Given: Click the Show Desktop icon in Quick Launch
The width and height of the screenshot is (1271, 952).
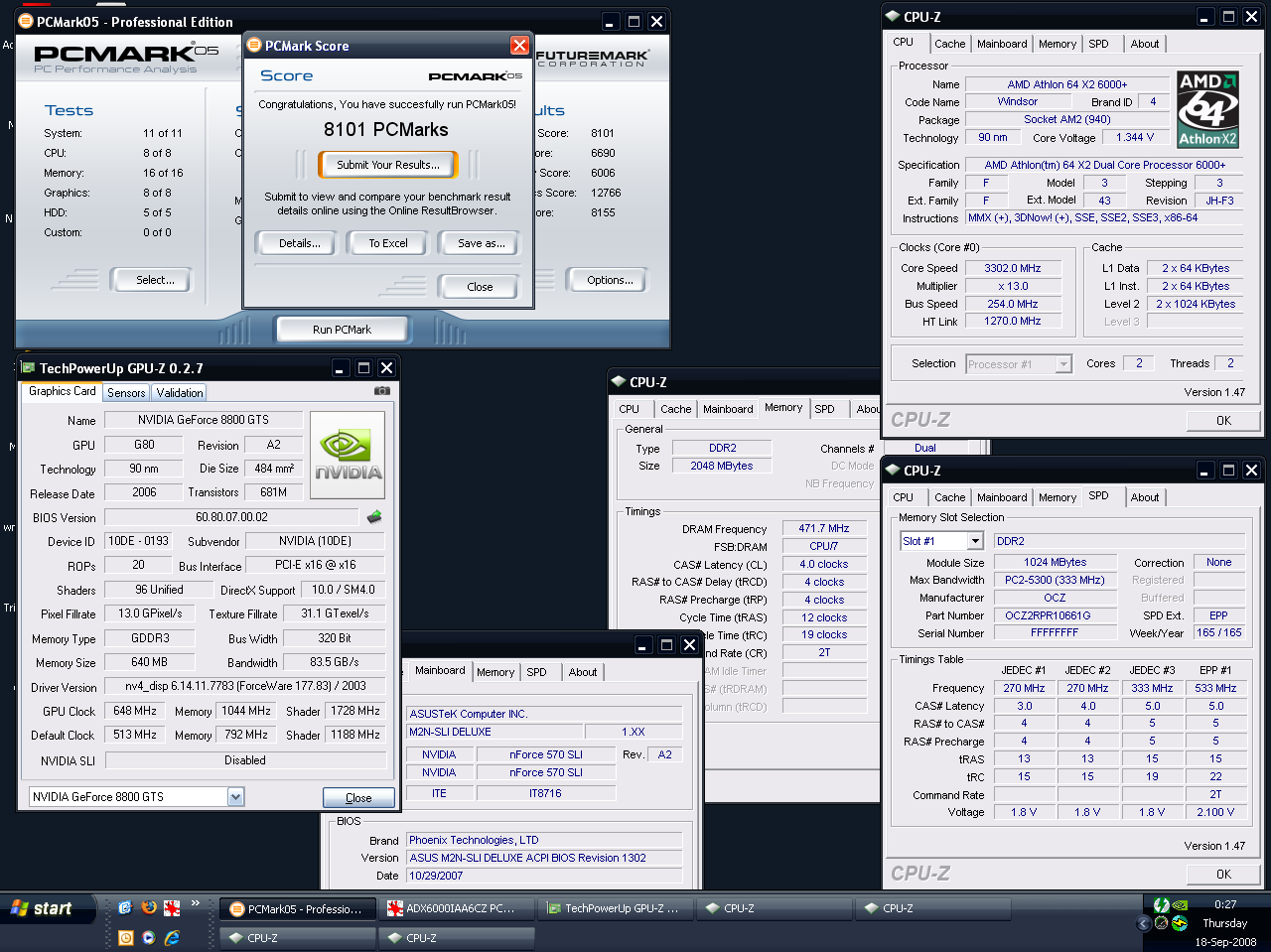Looking at the screenshot, I should tap(125, 907).
